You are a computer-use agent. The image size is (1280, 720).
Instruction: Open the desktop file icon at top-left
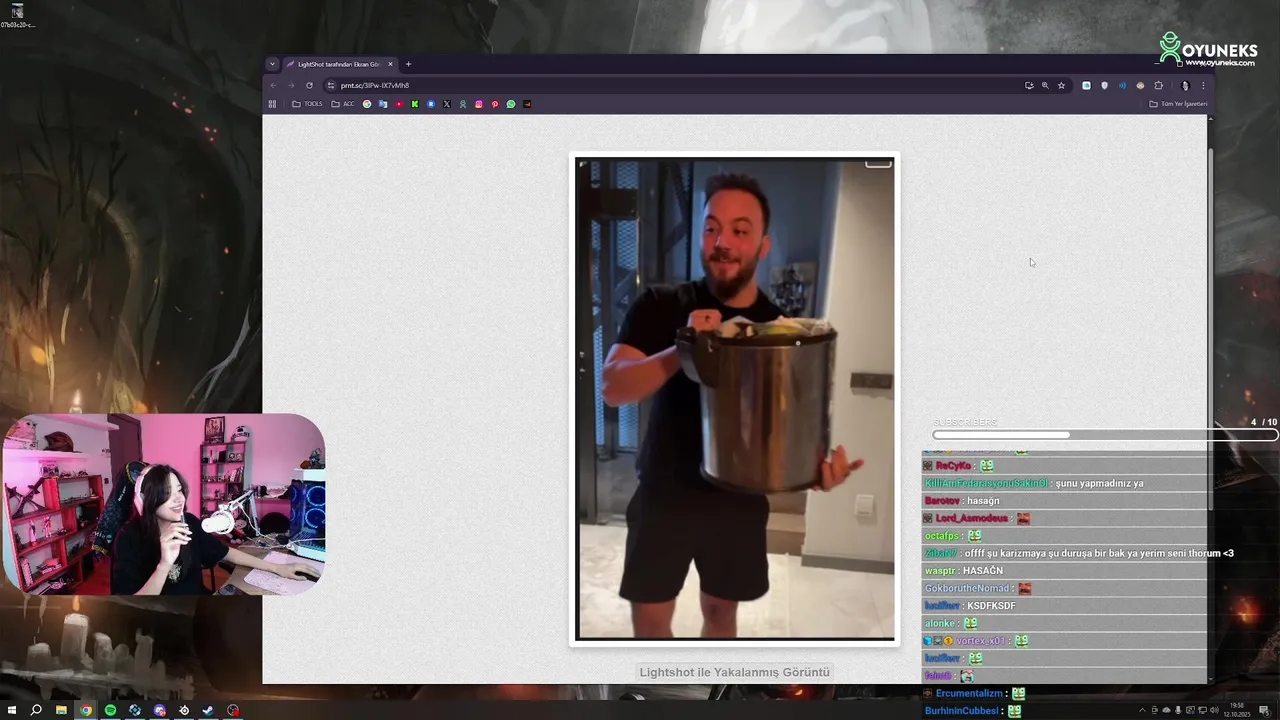click(x=17, y=15)
